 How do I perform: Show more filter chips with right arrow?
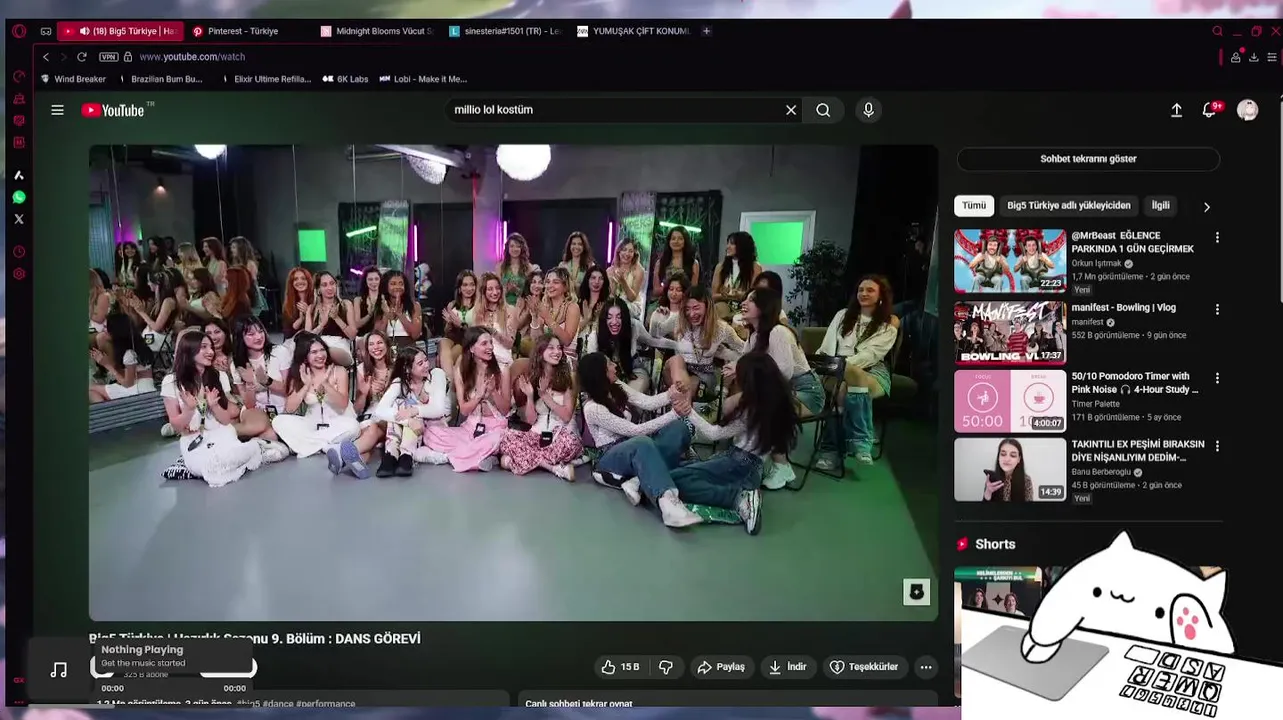pyautogui.click(x=1206, y=207)
